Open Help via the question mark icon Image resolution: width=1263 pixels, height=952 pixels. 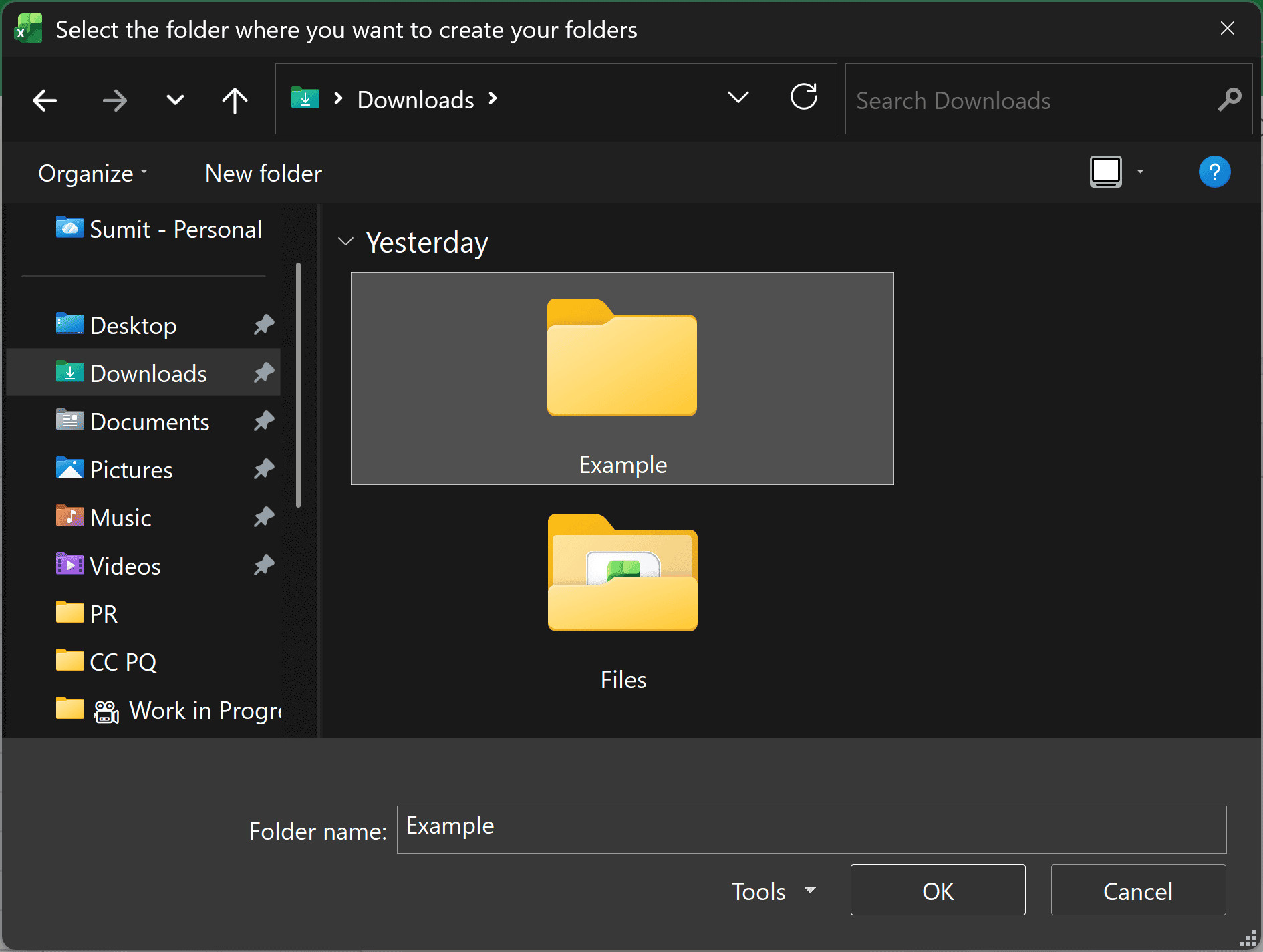[x=1214, y=172]
